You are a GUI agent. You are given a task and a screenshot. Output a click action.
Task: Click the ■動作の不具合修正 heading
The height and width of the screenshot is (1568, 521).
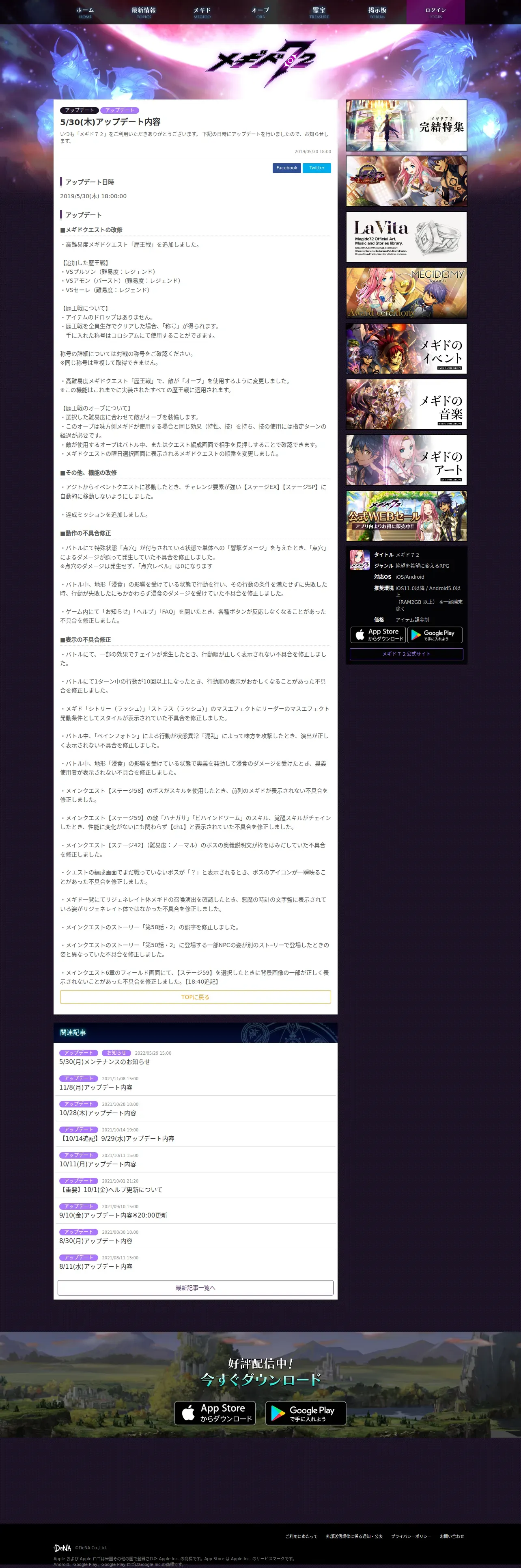point(85,533)
